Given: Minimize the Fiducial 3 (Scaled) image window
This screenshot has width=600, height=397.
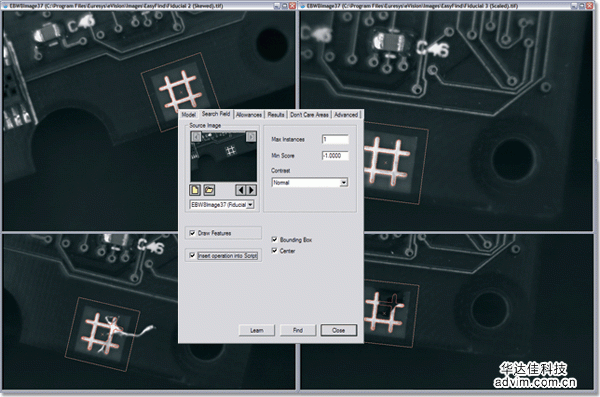Looking at the screenshot, I should point(575,6).
